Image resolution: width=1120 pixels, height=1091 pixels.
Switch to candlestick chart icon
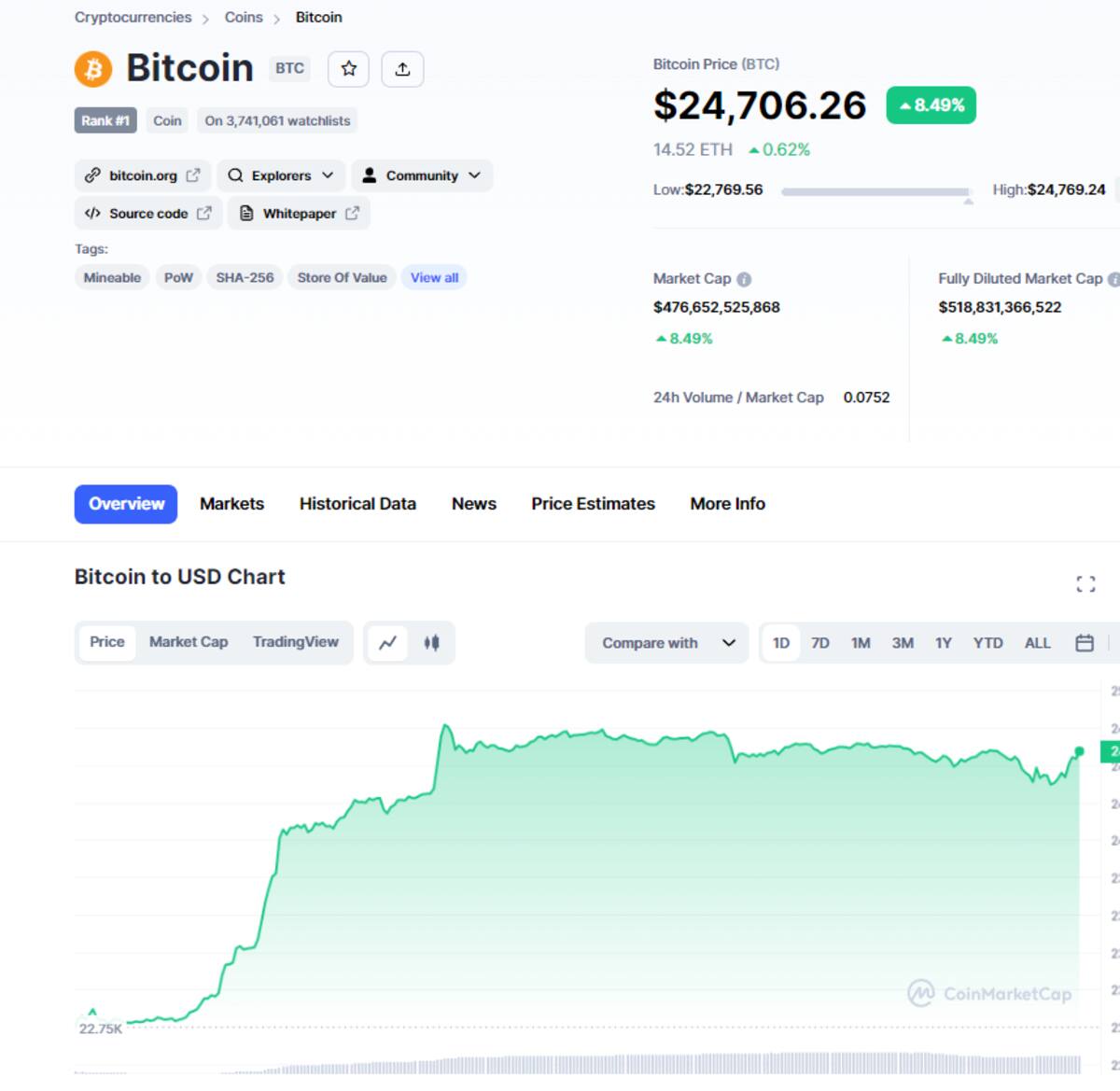[x=431, y=643]
